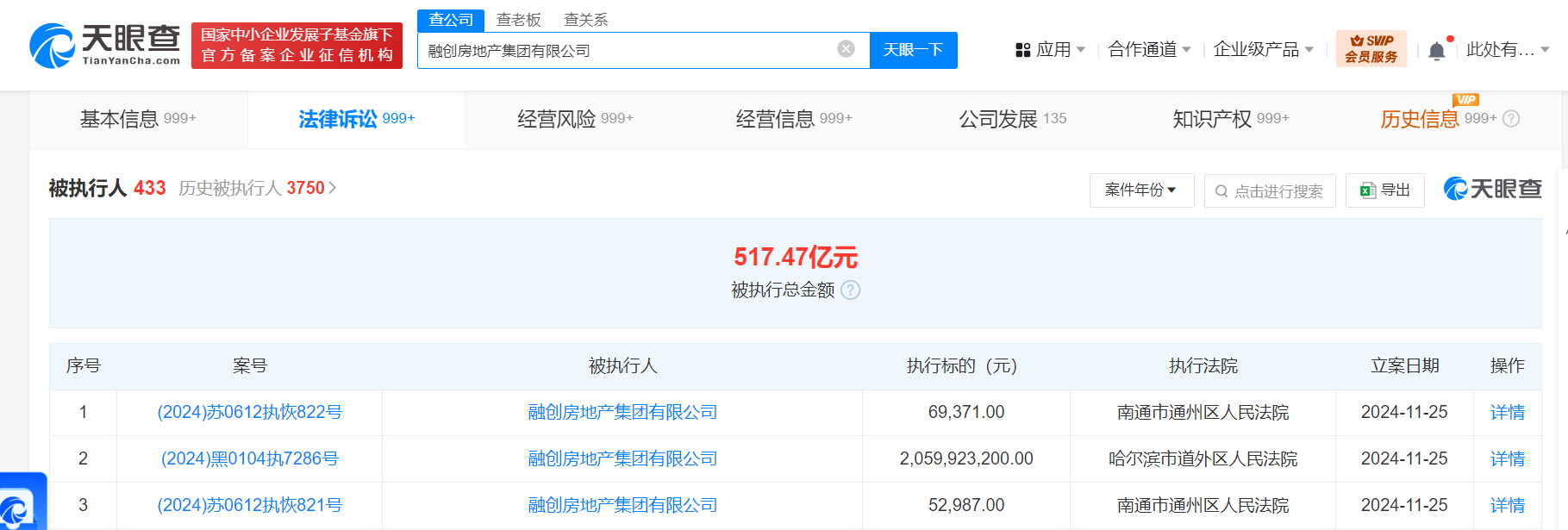The width and height of the screenshot is (1568, 530).
Task: Open the 案件年份 filter dropdown
Action: (x=1141, y=190)
